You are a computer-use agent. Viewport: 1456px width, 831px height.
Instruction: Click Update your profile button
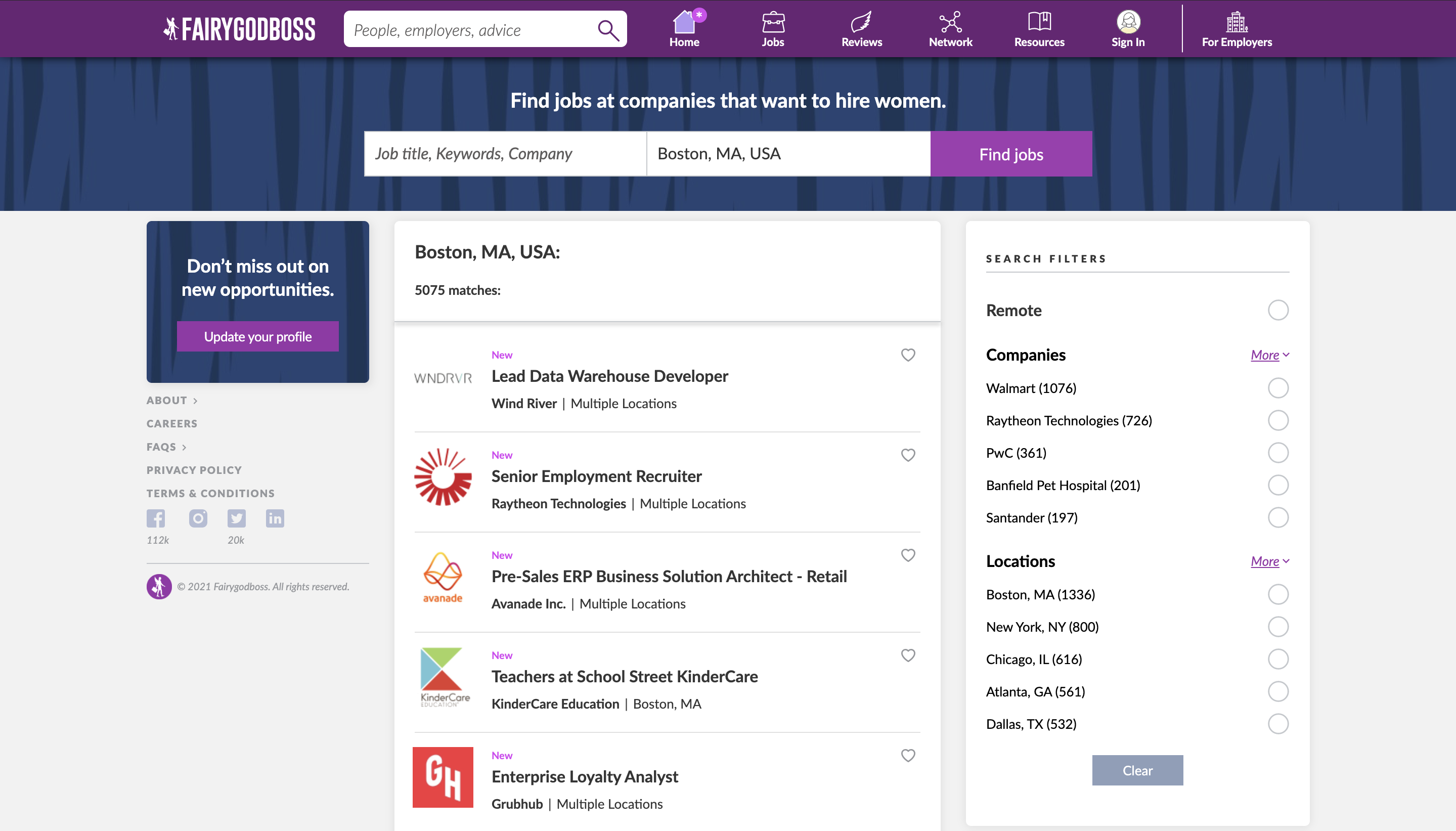258,337
